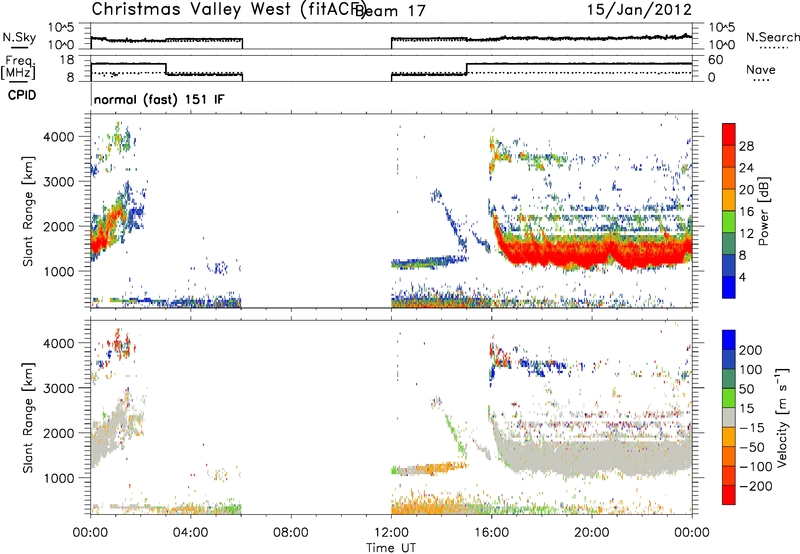Click the blue segment of Power color bar
Viewport: 800px width, 554px height.
[728, 287]
